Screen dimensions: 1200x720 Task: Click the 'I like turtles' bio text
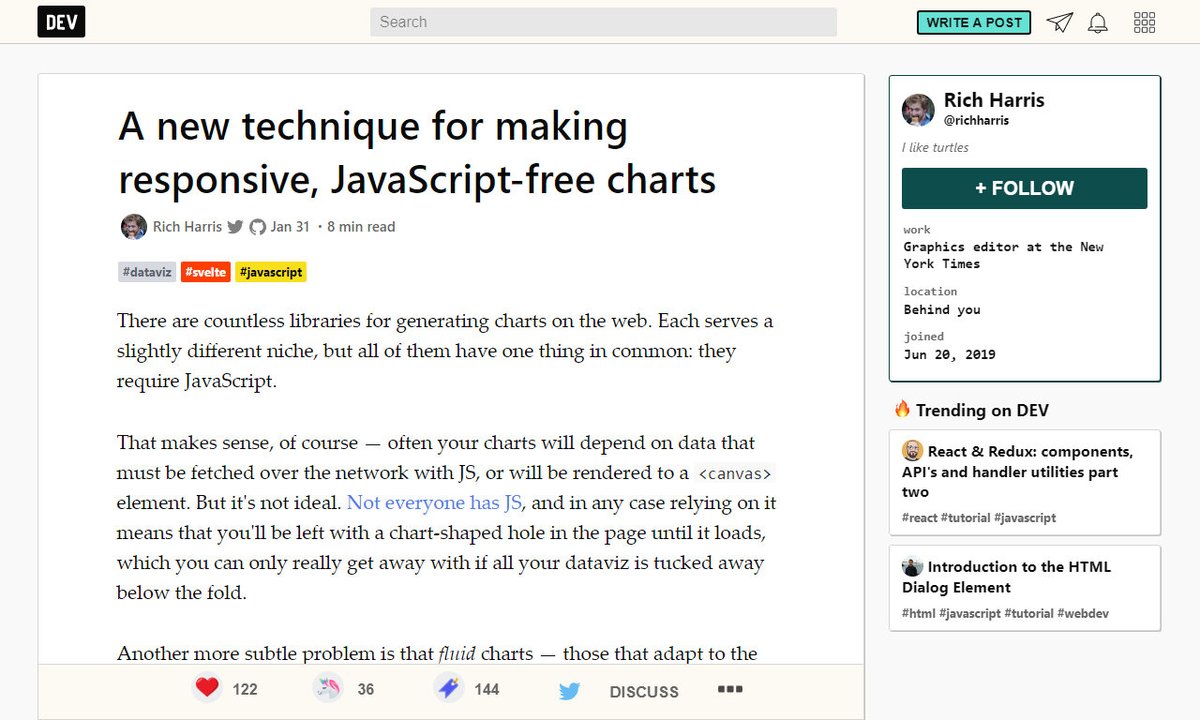935,148
